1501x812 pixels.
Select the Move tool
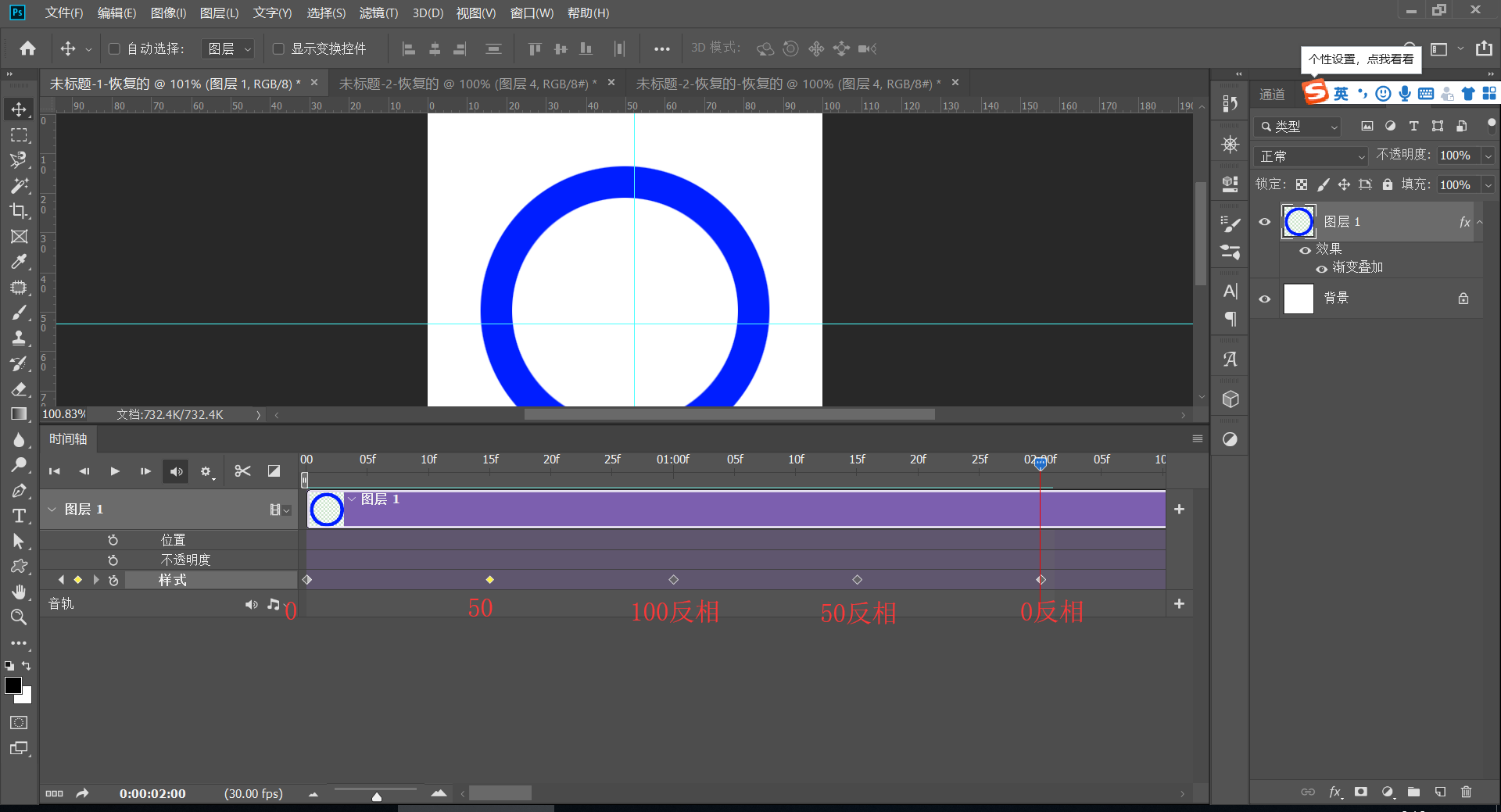(19, 109)
